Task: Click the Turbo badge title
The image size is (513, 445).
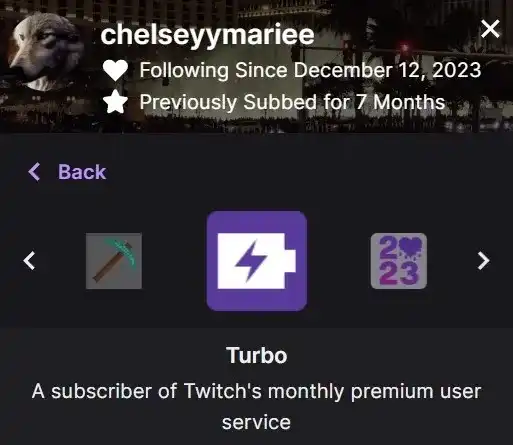Action: [x=257, y=356]
